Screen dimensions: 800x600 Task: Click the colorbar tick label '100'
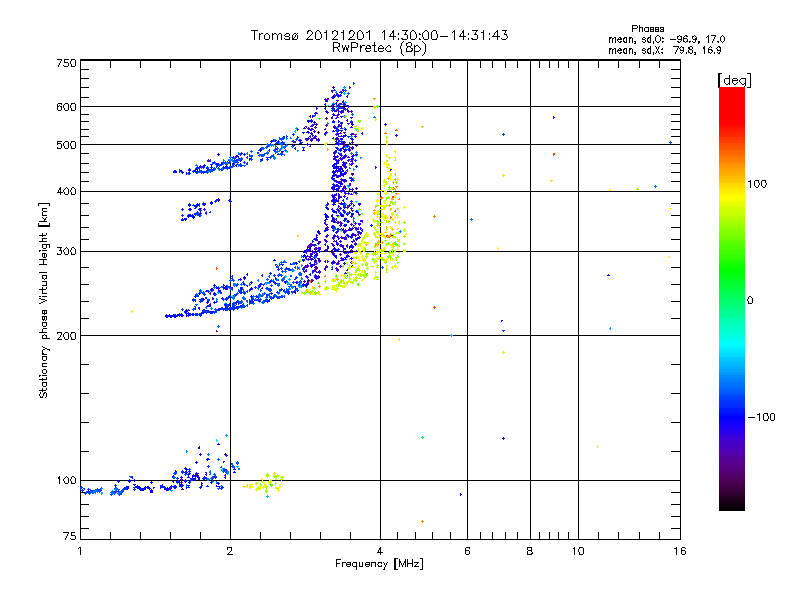click(x=757, y=184)
